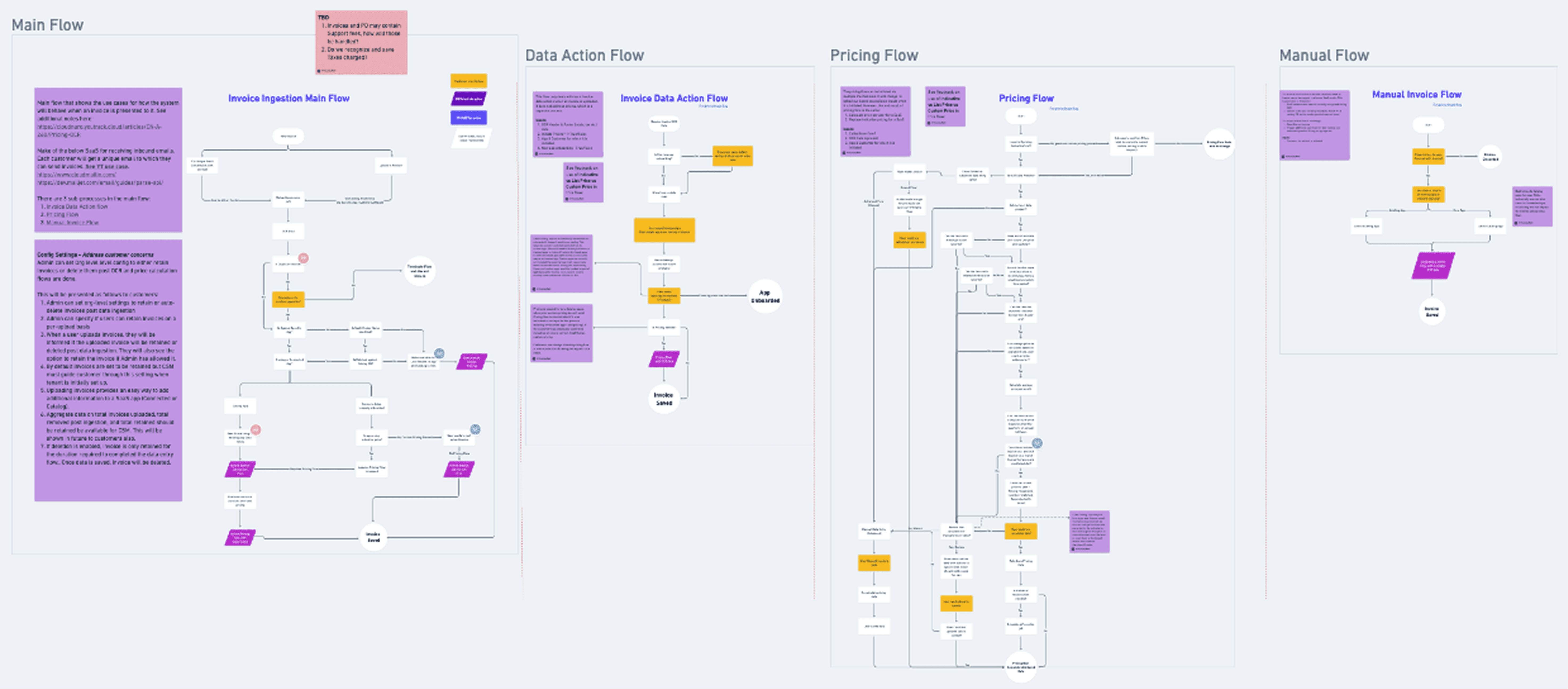Click the 'Invoice Ingestion Main Flow' heading
The height and width of the screenshot is (689, 1568).
[x=289, y=98]
